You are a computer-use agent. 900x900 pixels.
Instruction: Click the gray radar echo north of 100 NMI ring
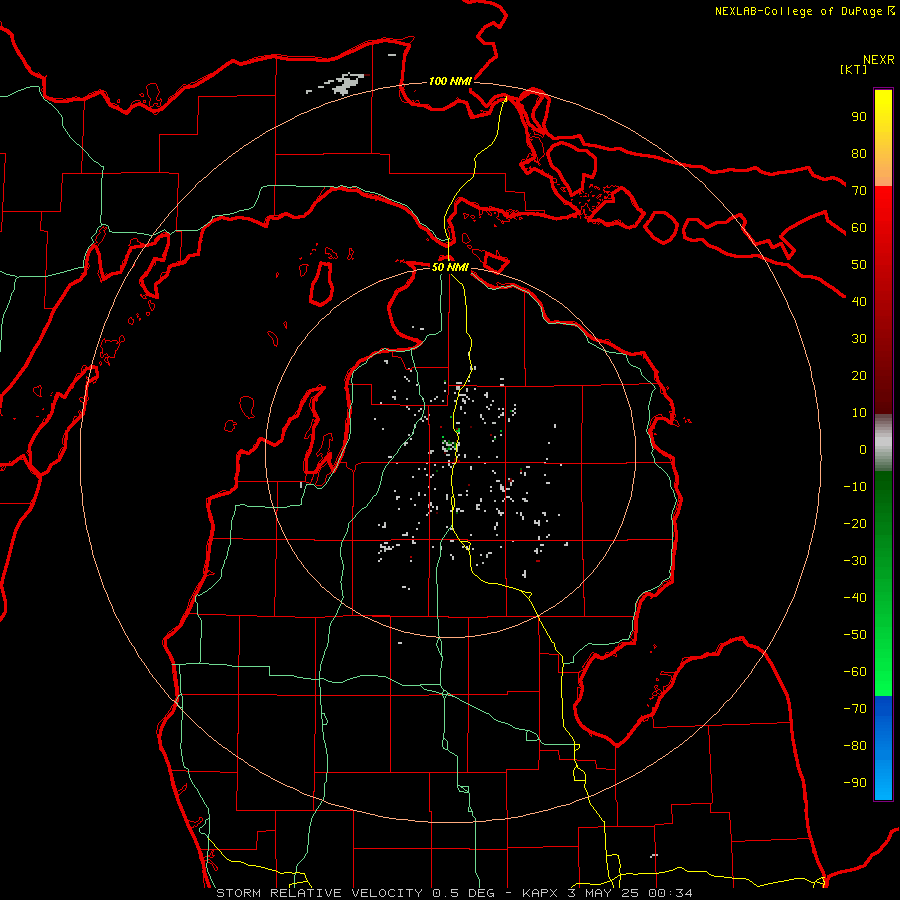click(344, 84)
